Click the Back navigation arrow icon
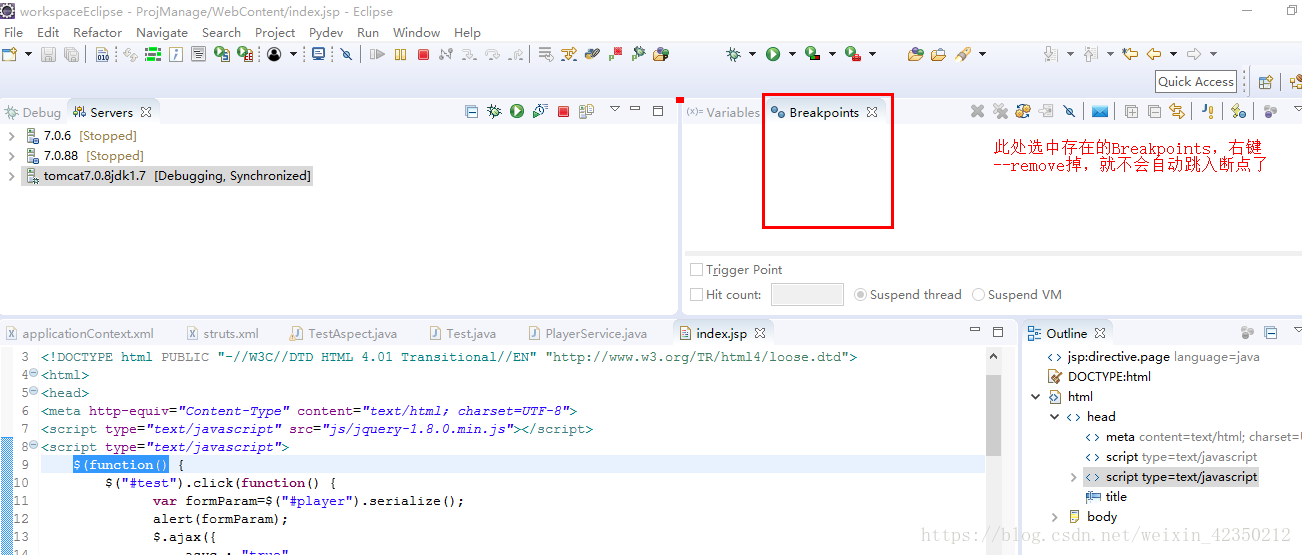Screen dimensions: 1302x555 point(1154,54)
